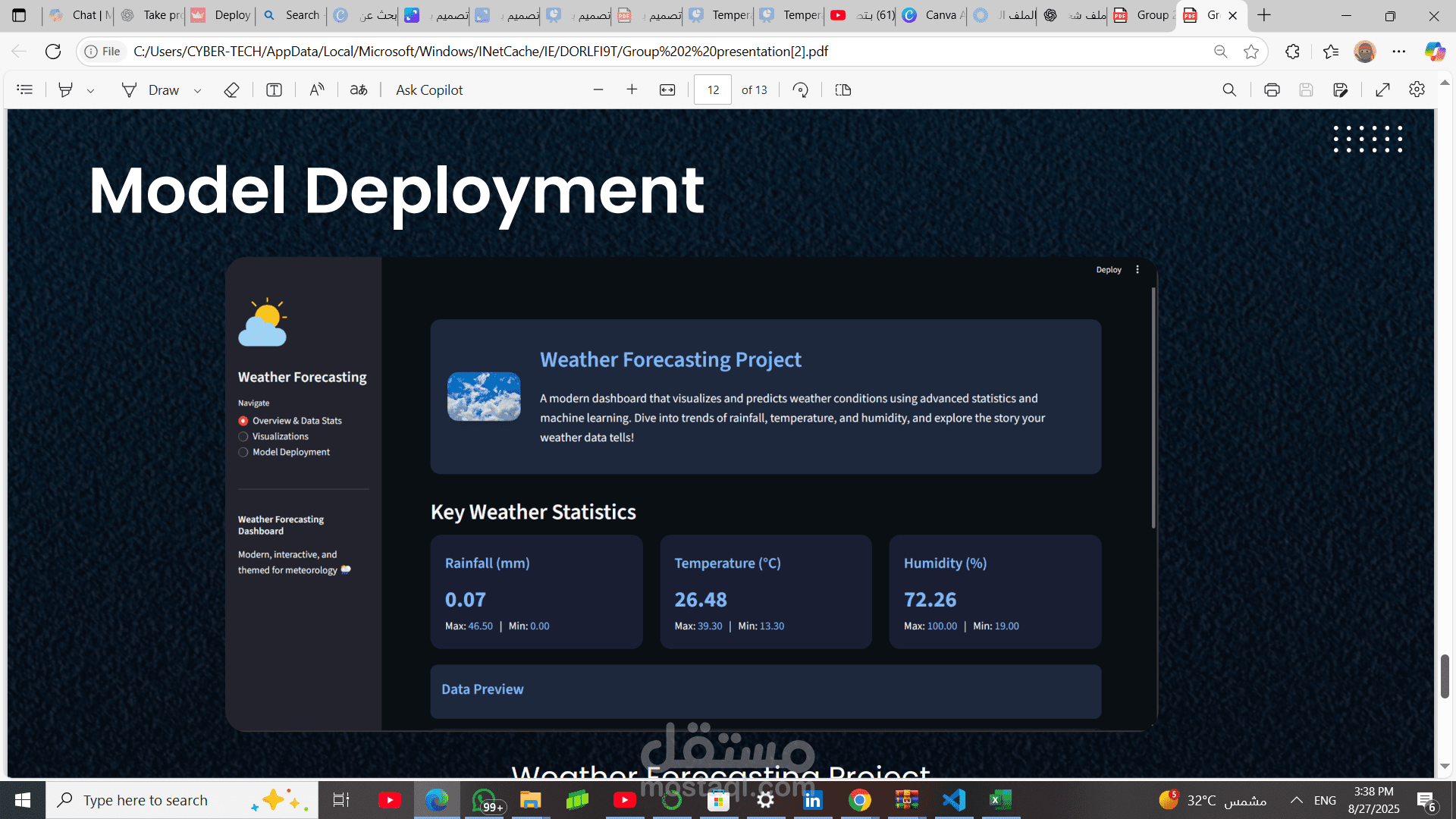Switch to the Chat tab
Image resolution: width=1456 pixels, height=819 pixels.
coord(80,15)
